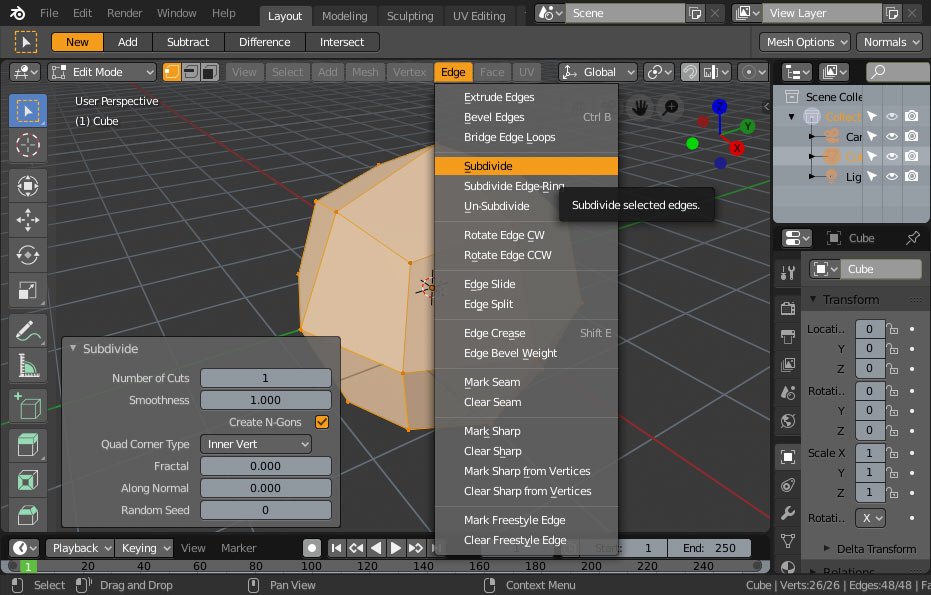931x595 pixels.
Task: Collapse the Subdivide operator panel
Action: coord(73,349)
